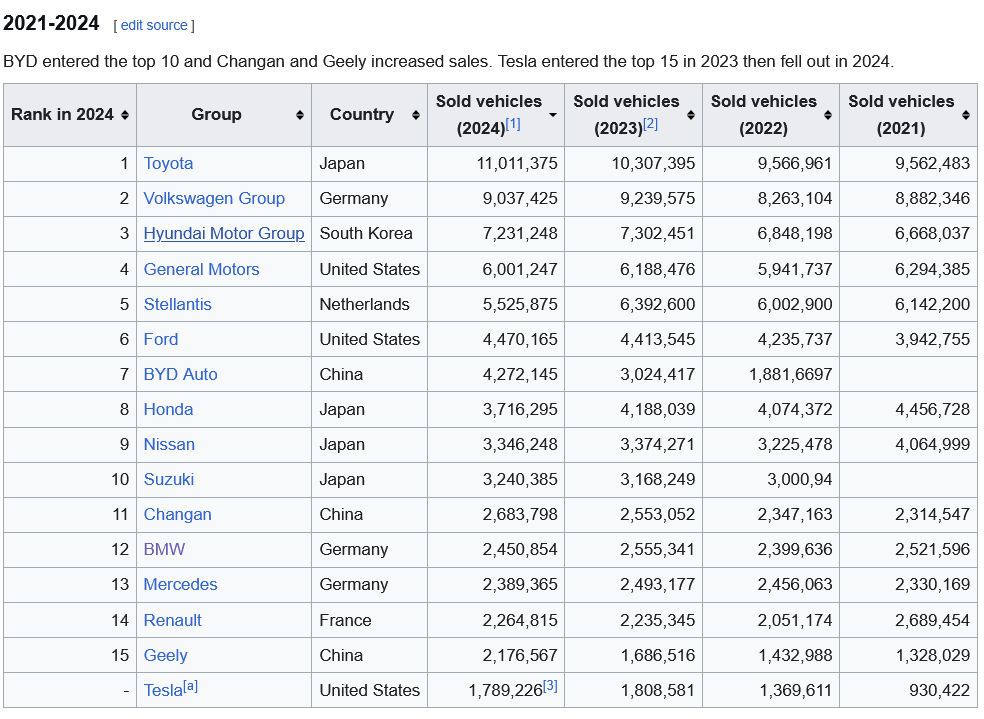The height and width of the screenshot is (719, 984).
Task: Select BYD Auto's 2022 value 1,881,6697
Action: [791, 375]
